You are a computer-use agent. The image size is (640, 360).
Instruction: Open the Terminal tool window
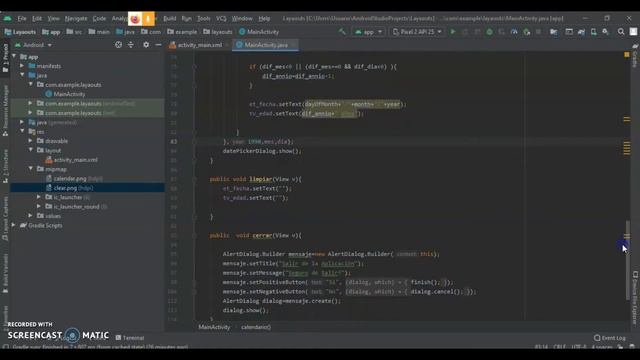click(130, 338)
